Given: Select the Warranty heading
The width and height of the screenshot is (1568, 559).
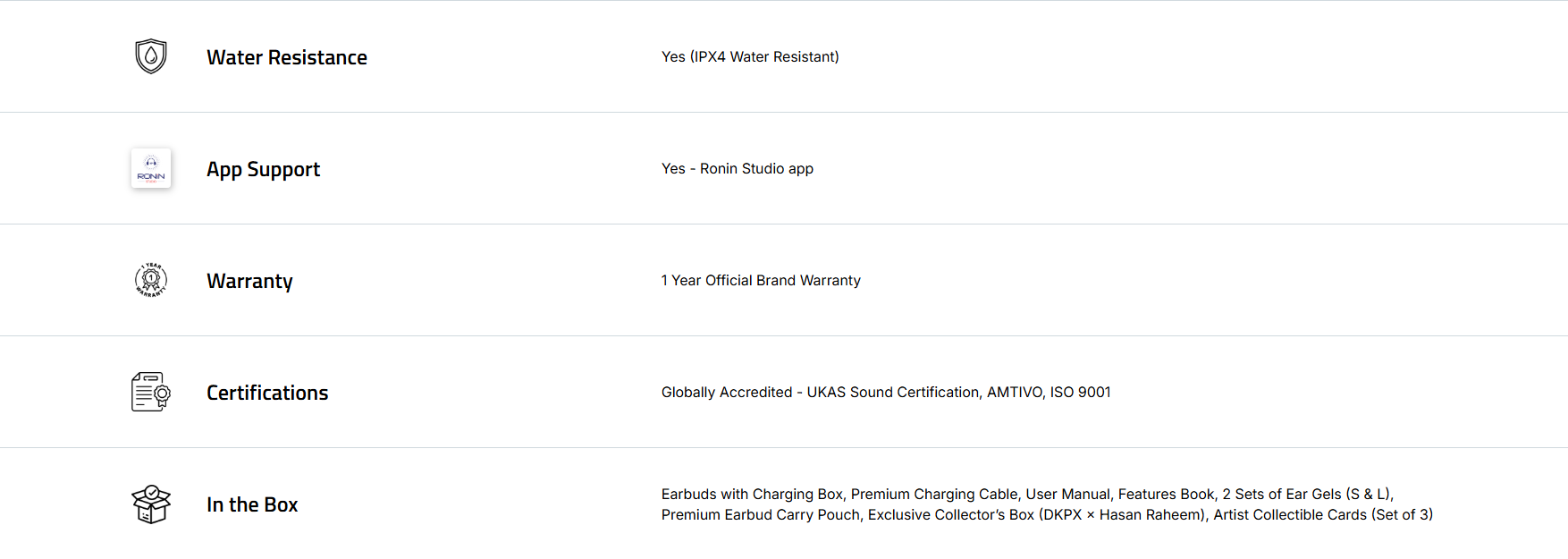Looking at the screenshot, I should 249,281.
